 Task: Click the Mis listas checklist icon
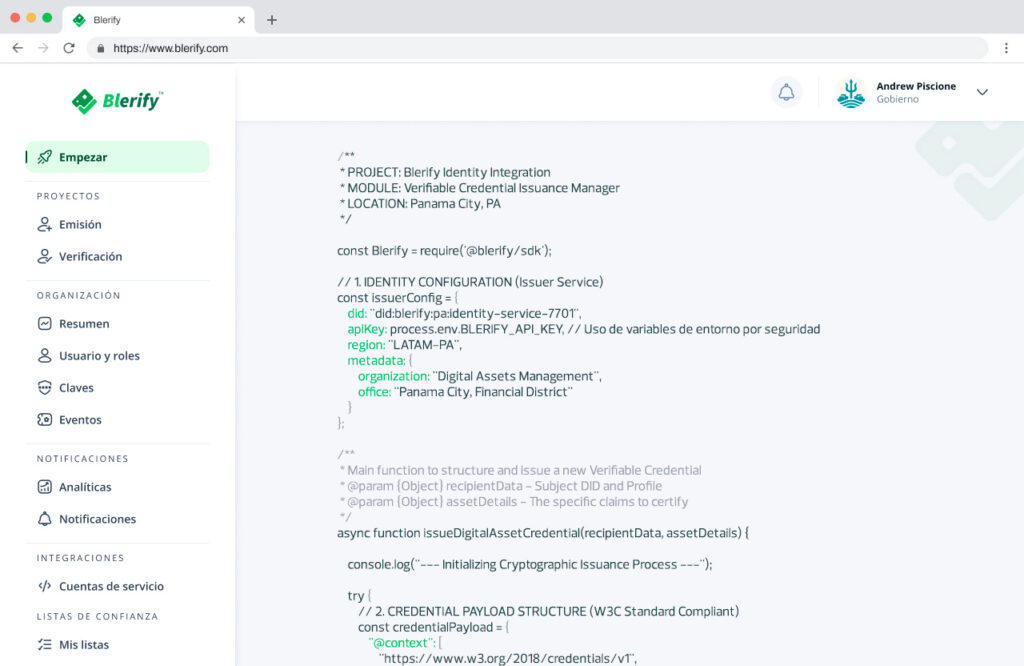coord(44,645)
